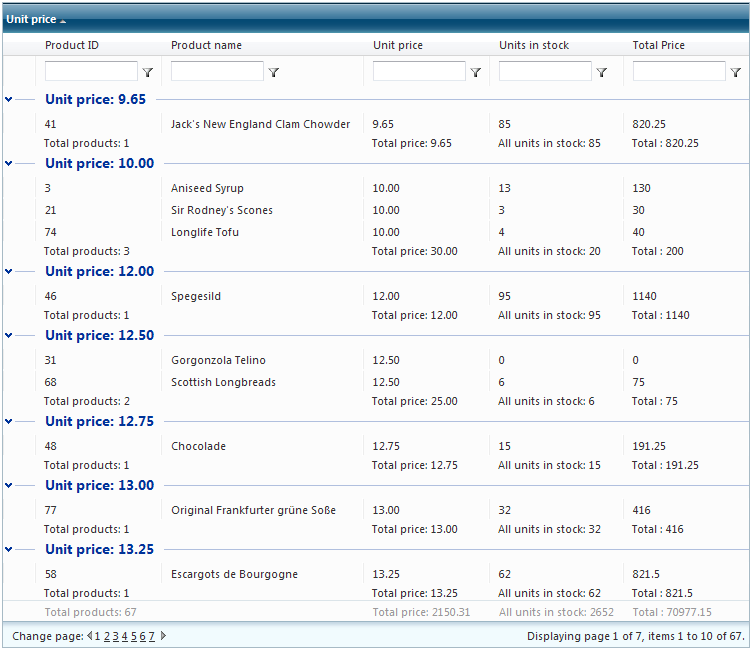Click Total : 821.5 group footer
Image resolution: width=751 pixels, height=648 pixels.
click(x=662, y=593)
